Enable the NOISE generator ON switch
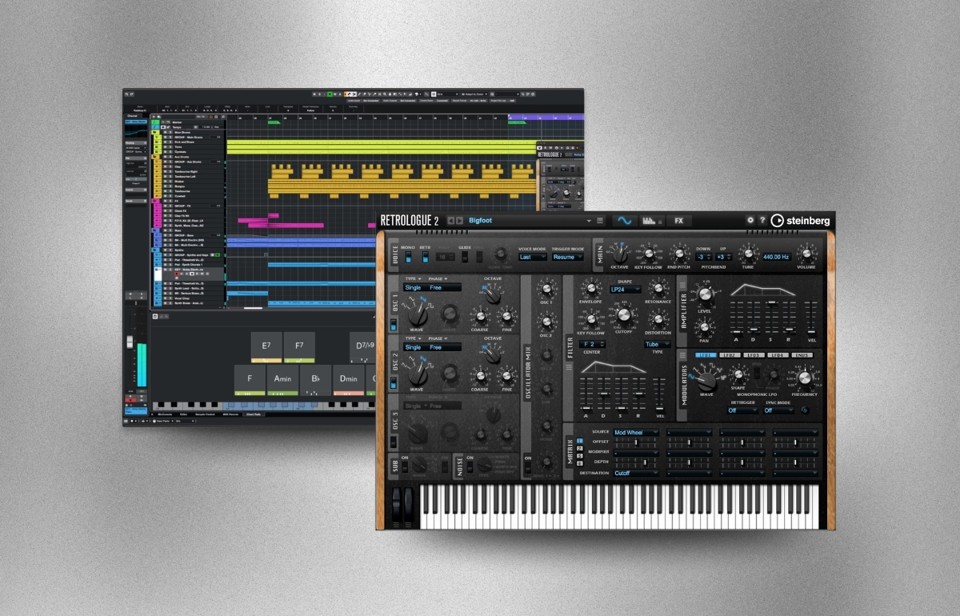Image resolution: width=960 pixels, height=616 pixels. point(470,467)
